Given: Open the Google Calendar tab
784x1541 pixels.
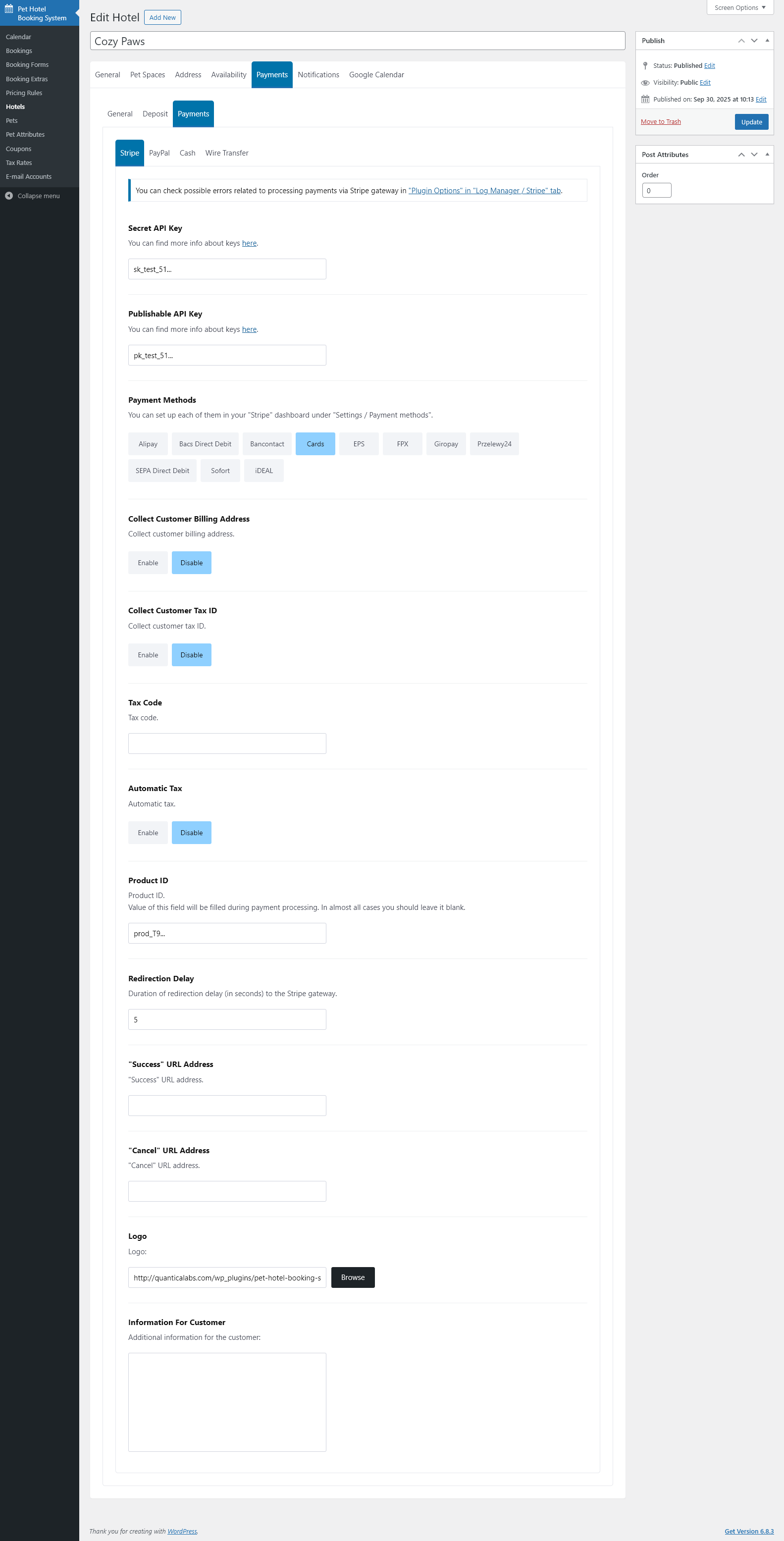Looking at the screenshot, I should [x=376, y=75].
